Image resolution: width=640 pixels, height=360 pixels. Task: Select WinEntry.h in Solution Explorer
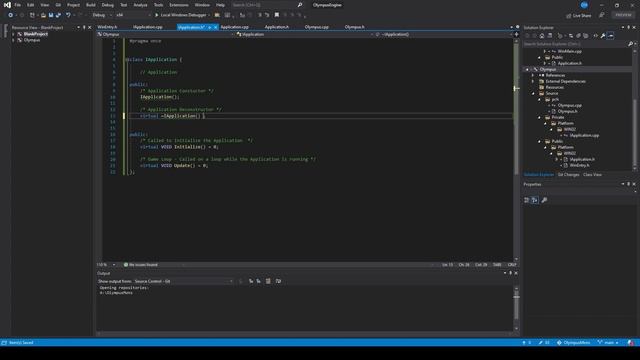(x=579, y=165)
